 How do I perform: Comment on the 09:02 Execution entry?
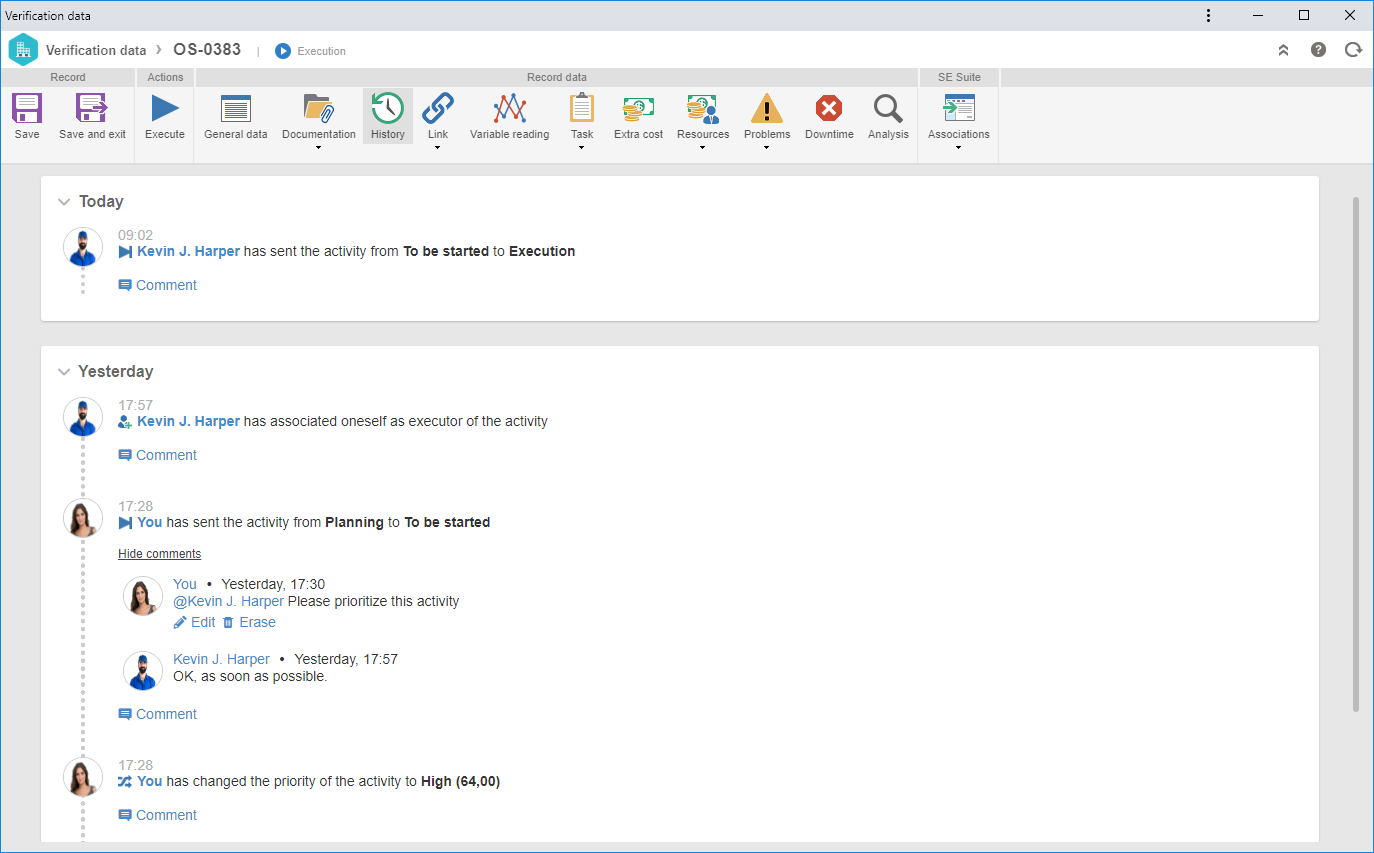click(157, 285)
